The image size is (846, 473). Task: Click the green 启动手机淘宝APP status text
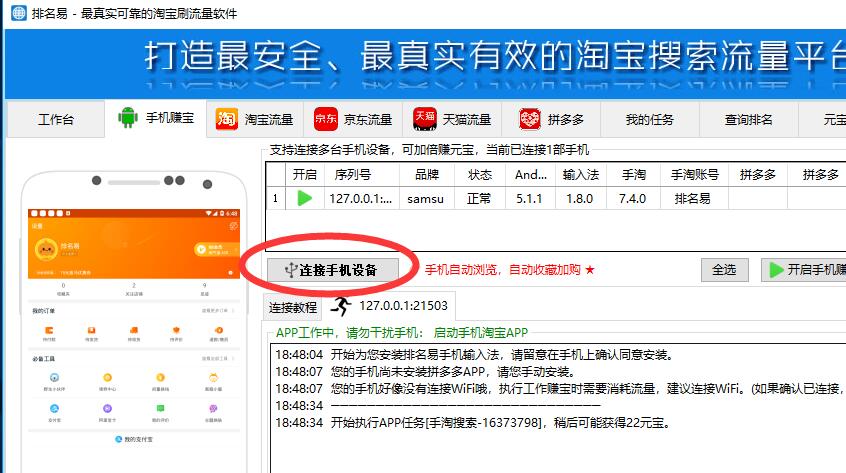[x=481, y=332]
